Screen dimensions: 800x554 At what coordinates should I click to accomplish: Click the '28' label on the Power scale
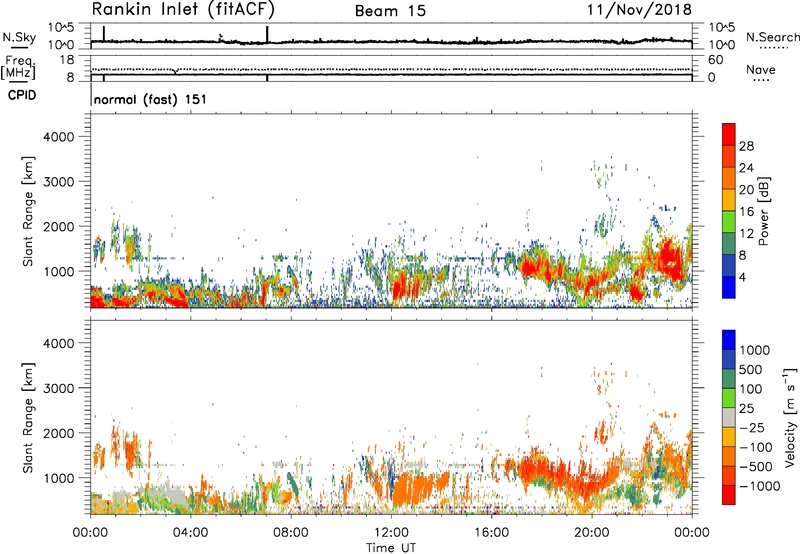point(746,146)
